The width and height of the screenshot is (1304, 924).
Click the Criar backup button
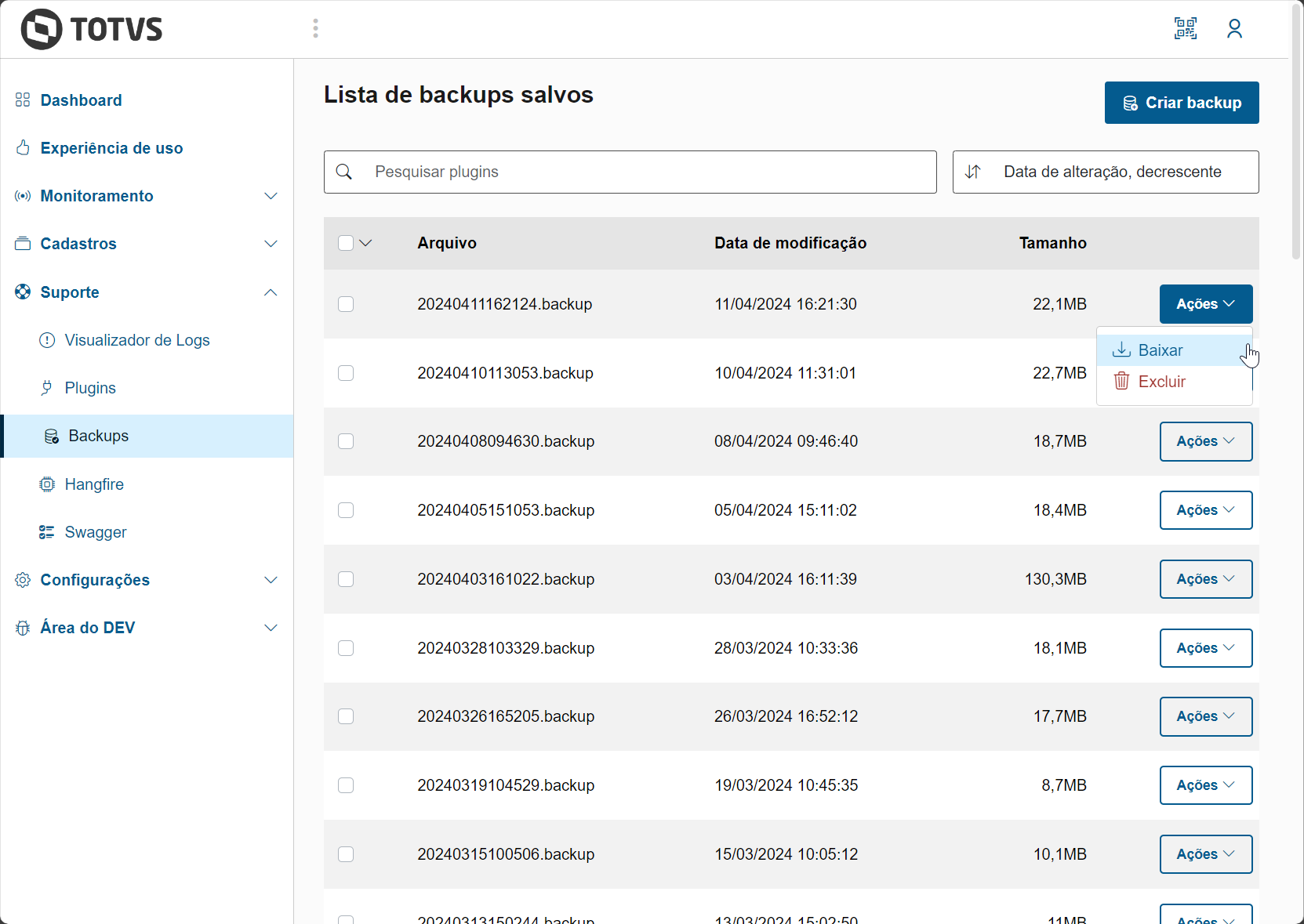pos(1181,103)
